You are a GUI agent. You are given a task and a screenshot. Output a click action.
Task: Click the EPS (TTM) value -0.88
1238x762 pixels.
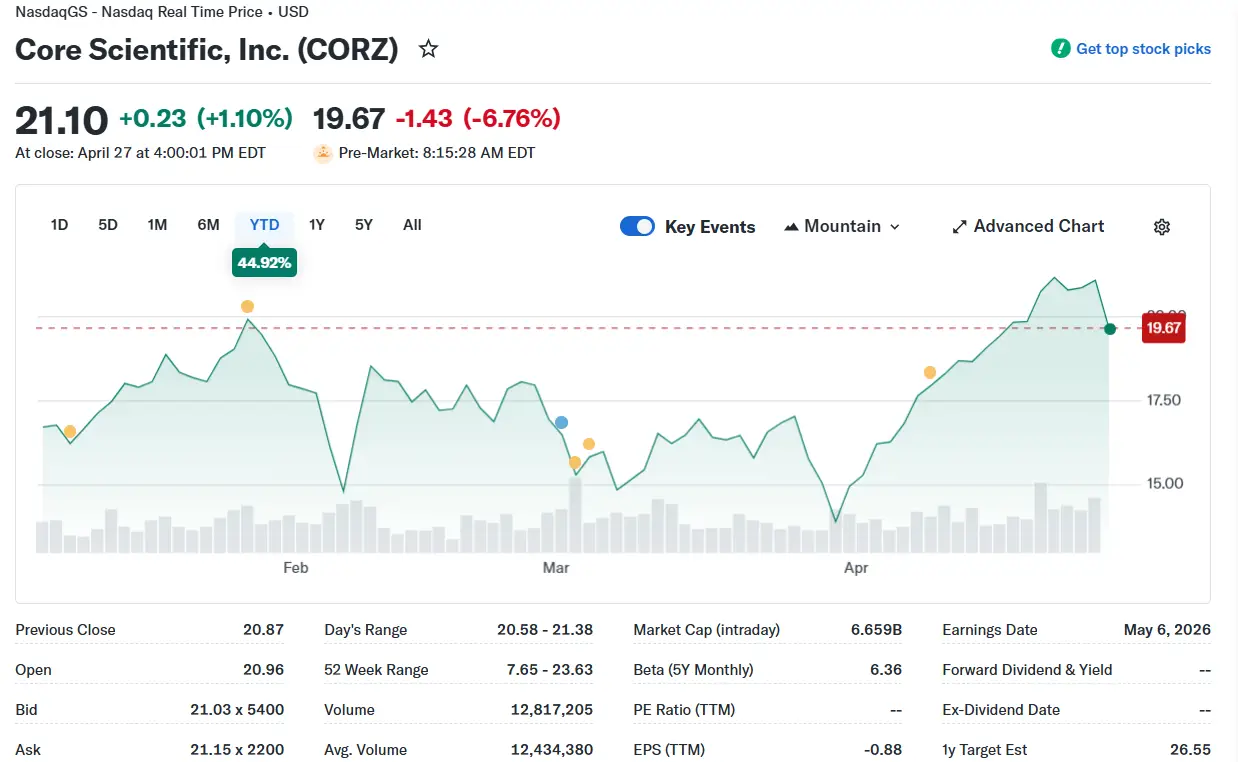coord(883,750)
